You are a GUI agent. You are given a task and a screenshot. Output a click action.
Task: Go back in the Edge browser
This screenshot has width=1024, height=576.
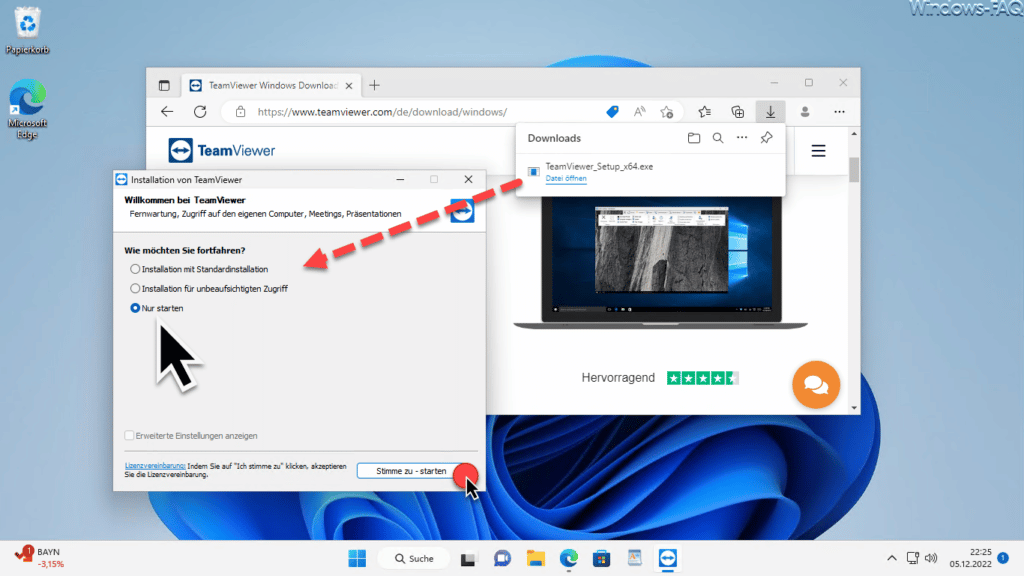pos(167,112)
